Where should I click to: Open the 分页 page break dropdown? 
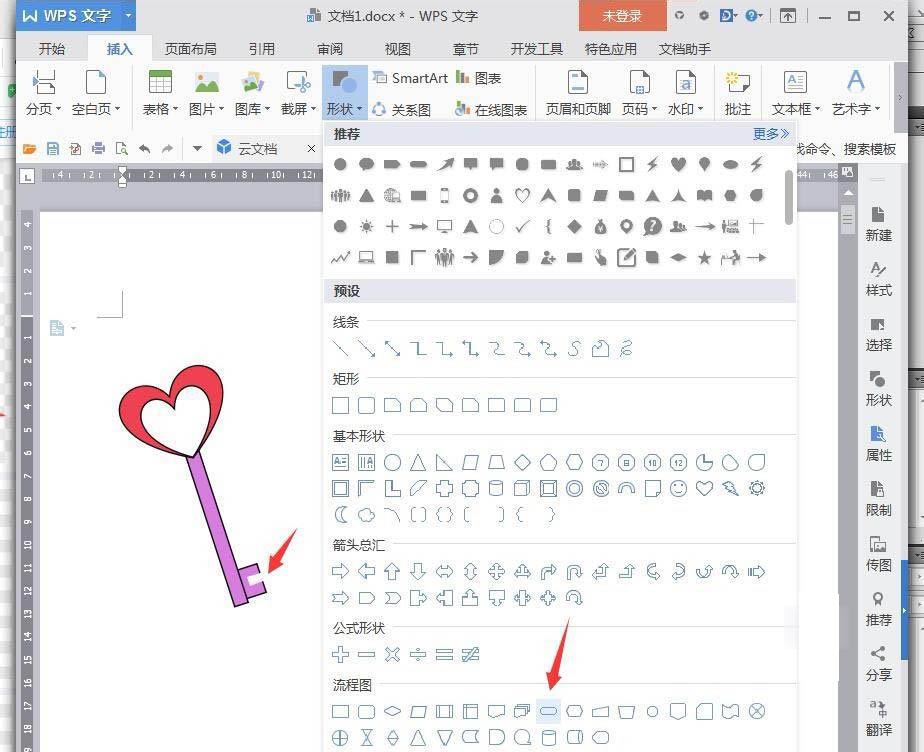[x=44, y=93]
